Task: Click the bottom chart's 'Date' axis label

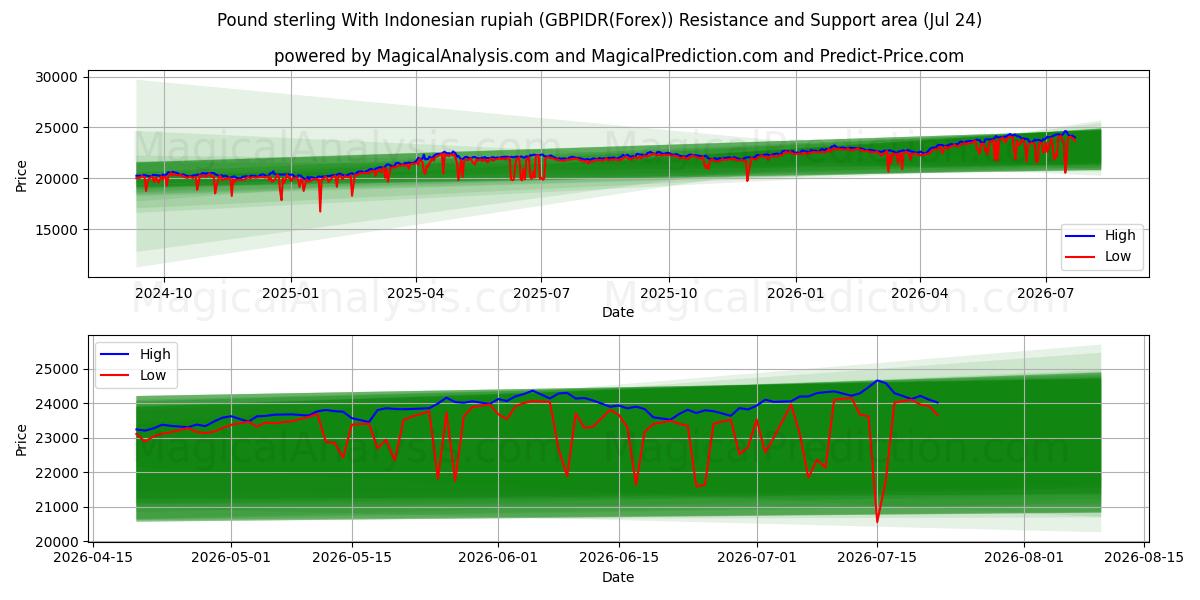Action: tap(618, 577)
